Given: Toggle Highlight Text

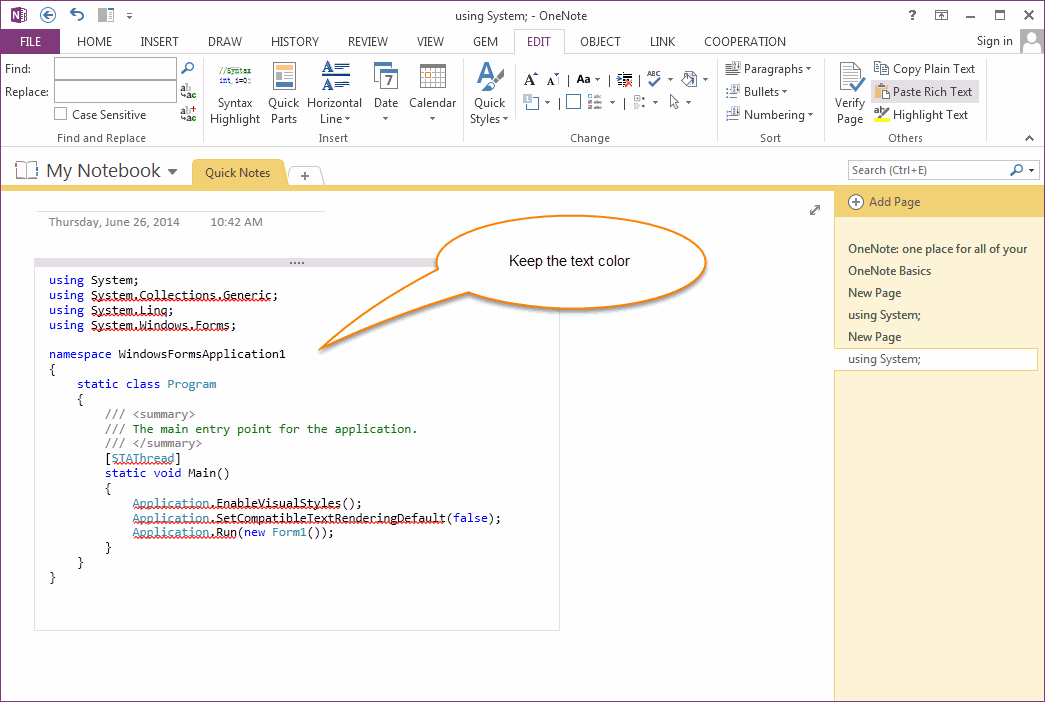Looking at the screenshot, I should [x=920, y=114].
